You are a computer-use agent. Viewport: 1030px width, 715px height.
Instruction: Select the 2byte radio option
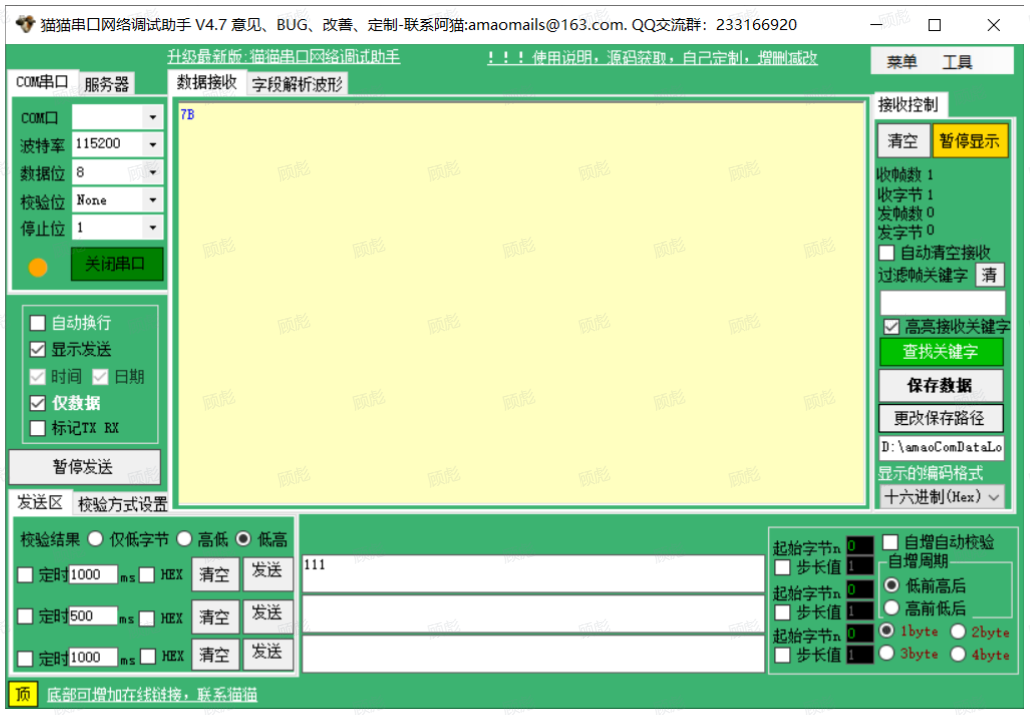pos(958,631)
